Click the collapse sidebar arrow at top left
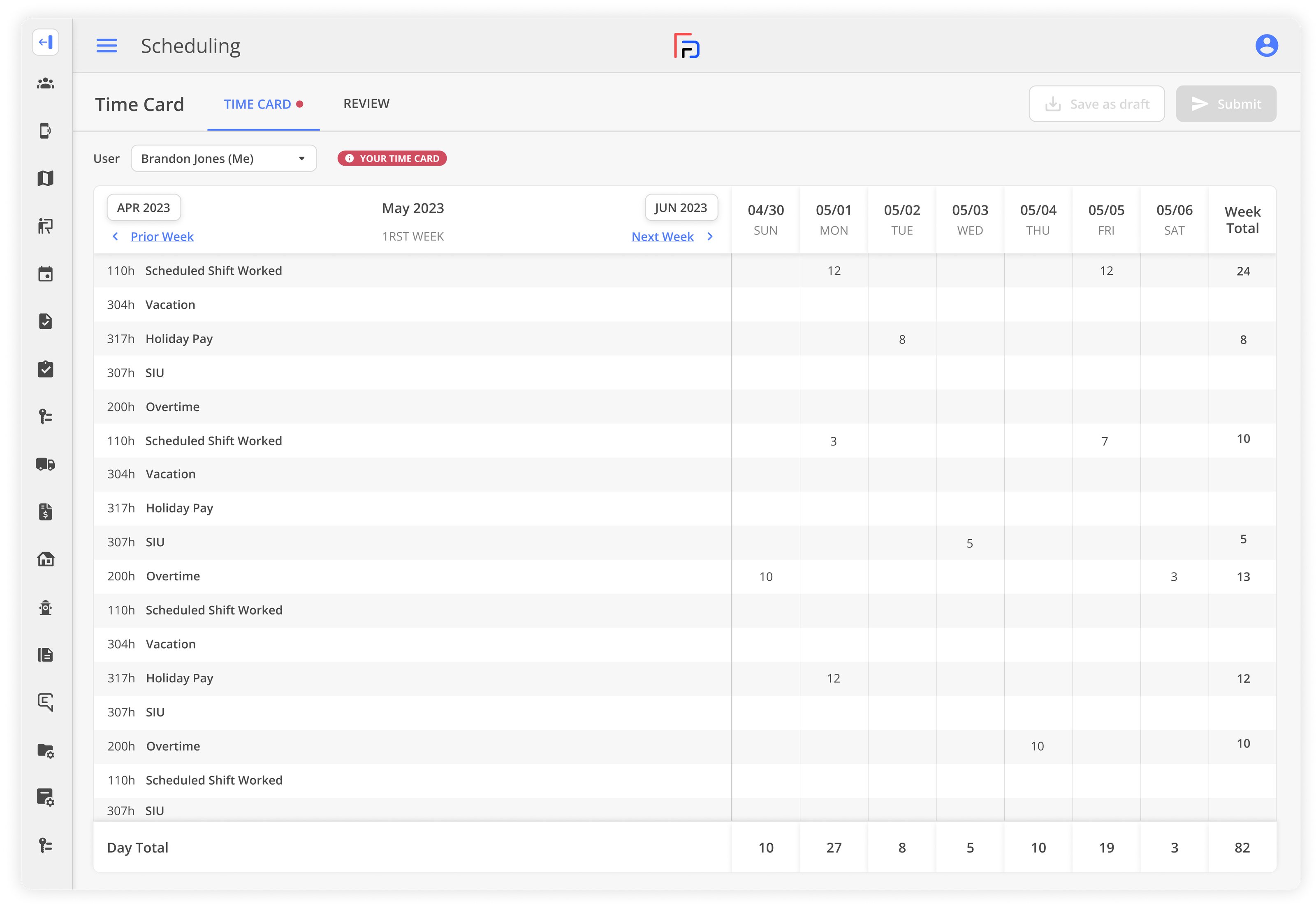 [x=46, y=42]
